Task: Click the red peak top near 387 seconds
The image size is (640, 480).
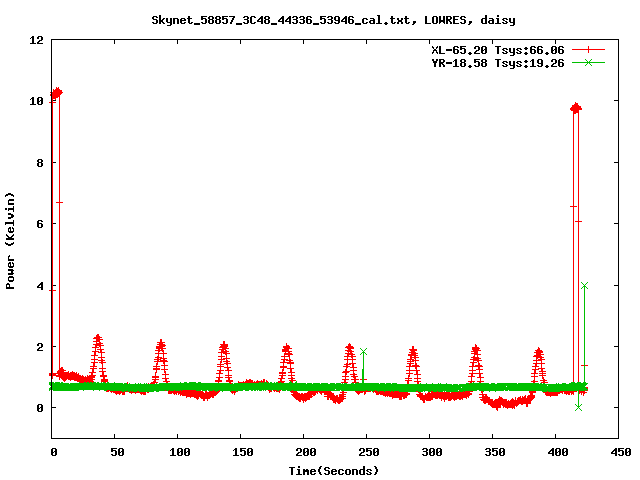Action: click(539, 351)
